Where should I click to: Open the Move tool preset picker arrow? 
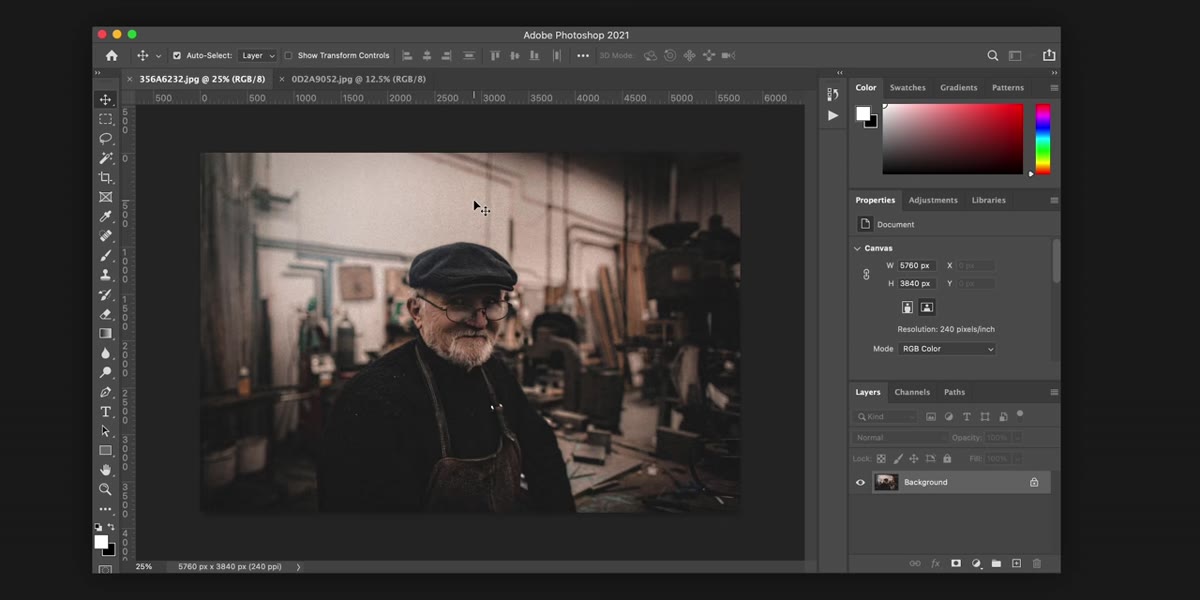(x=158, y=56)
